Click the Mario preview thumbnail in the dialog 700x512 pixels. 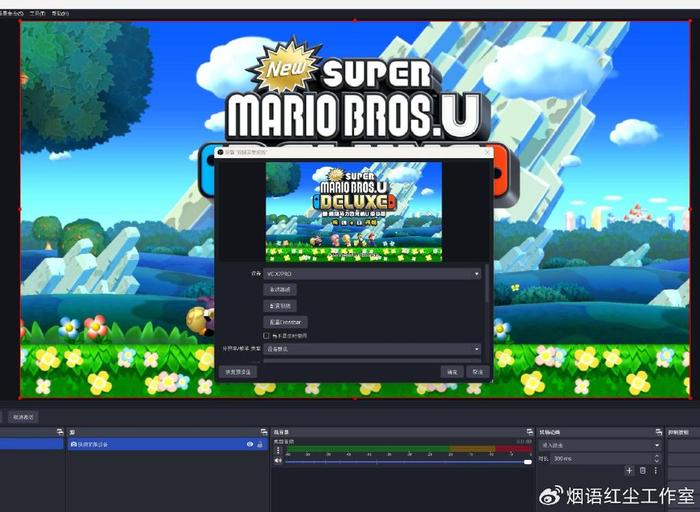[354, 212]
